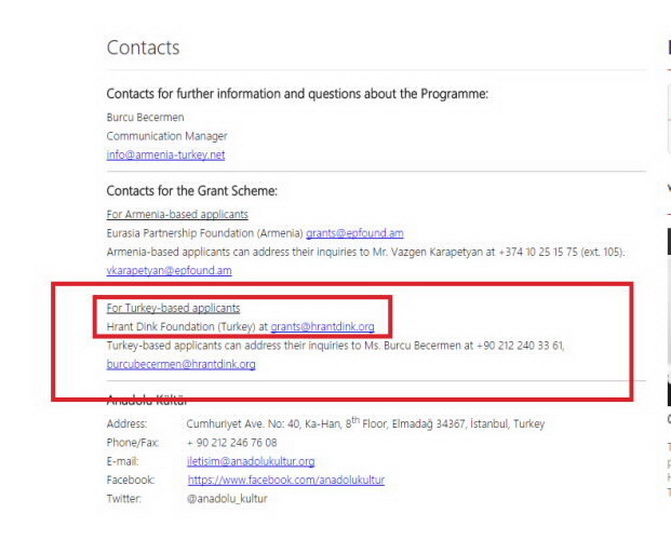This screenshot has height=540, width=671.
Task: Click the 'Armenia-based applicants can address' sentence
Action: point(365,252)
